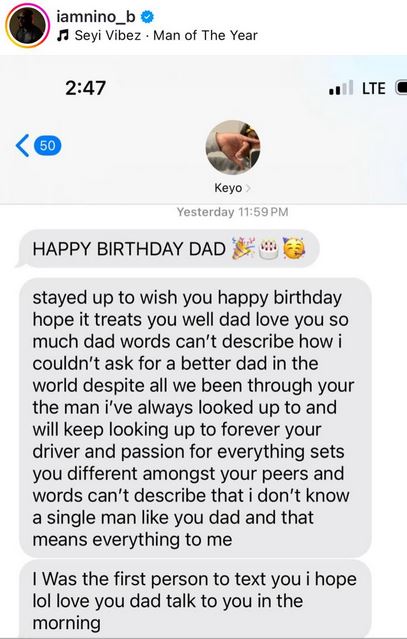Image resolution: width=407 pixels, height=639 pixels.
Task: Select the long 'stayed up to wish' message
Action: point(196,418)
